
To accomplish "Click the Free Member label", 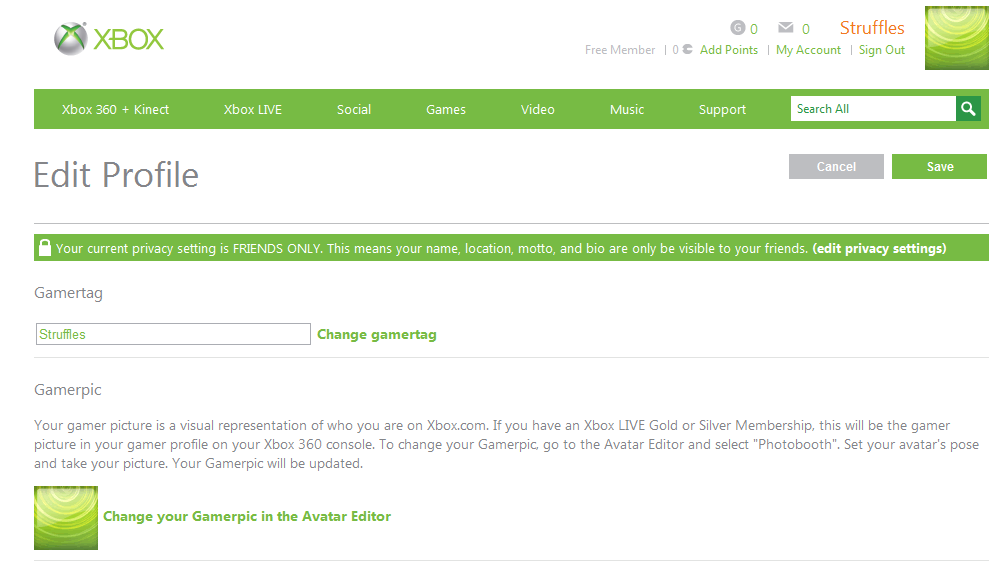I will tap(620, 50).
